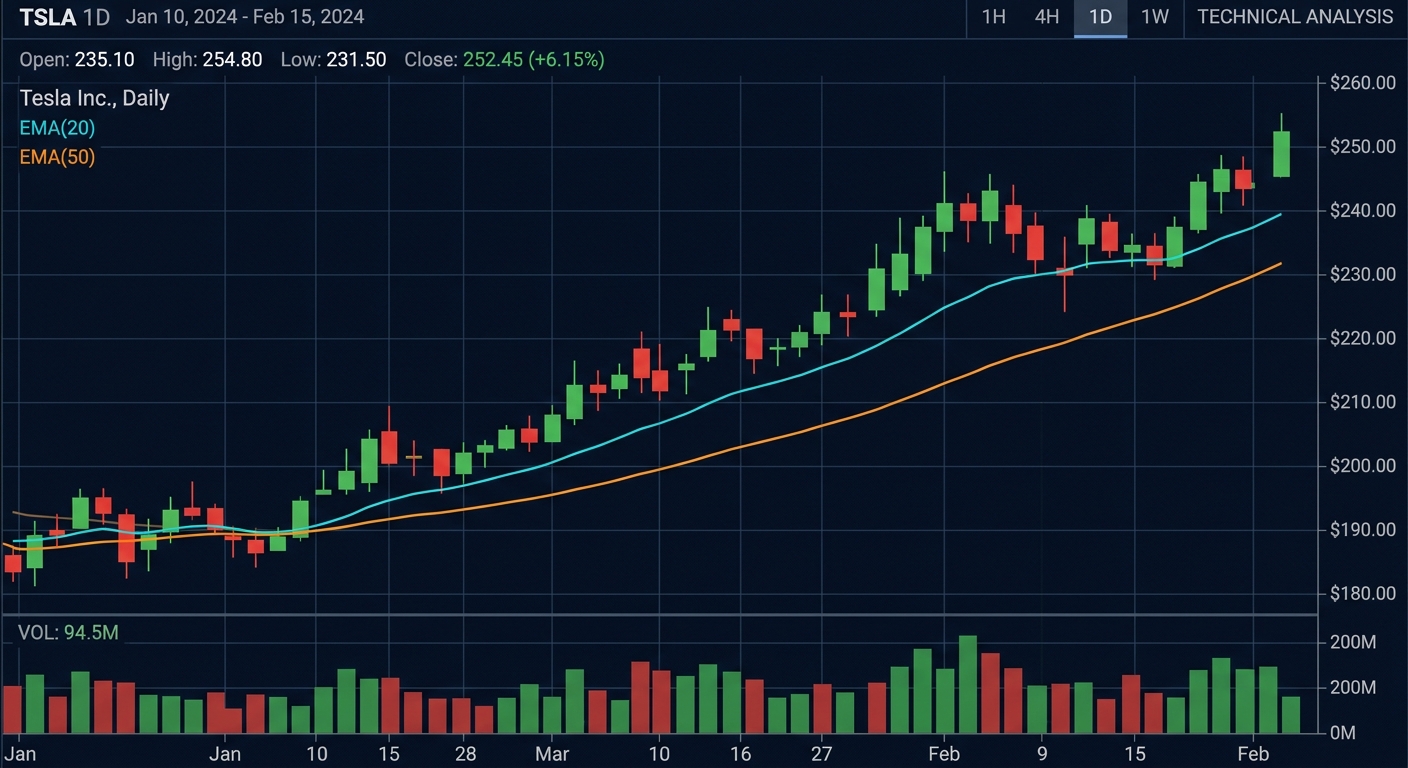Image resolution: width=1408 pixels, height=768 pixels.
Task: Switch to the 1H timeframe
Action: pyautogui.click(x=993, y=17)
